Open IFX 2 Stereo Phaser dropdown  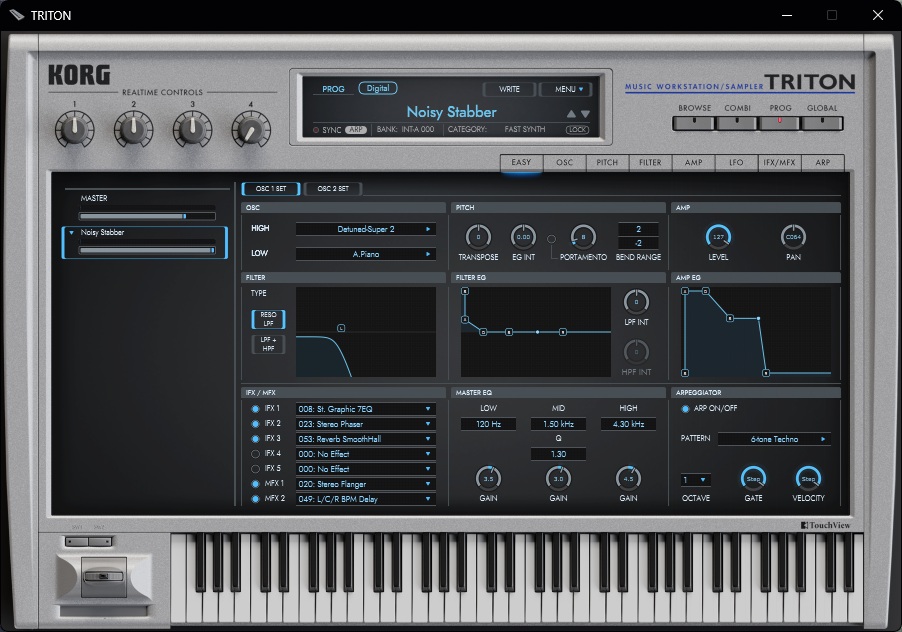366,424
